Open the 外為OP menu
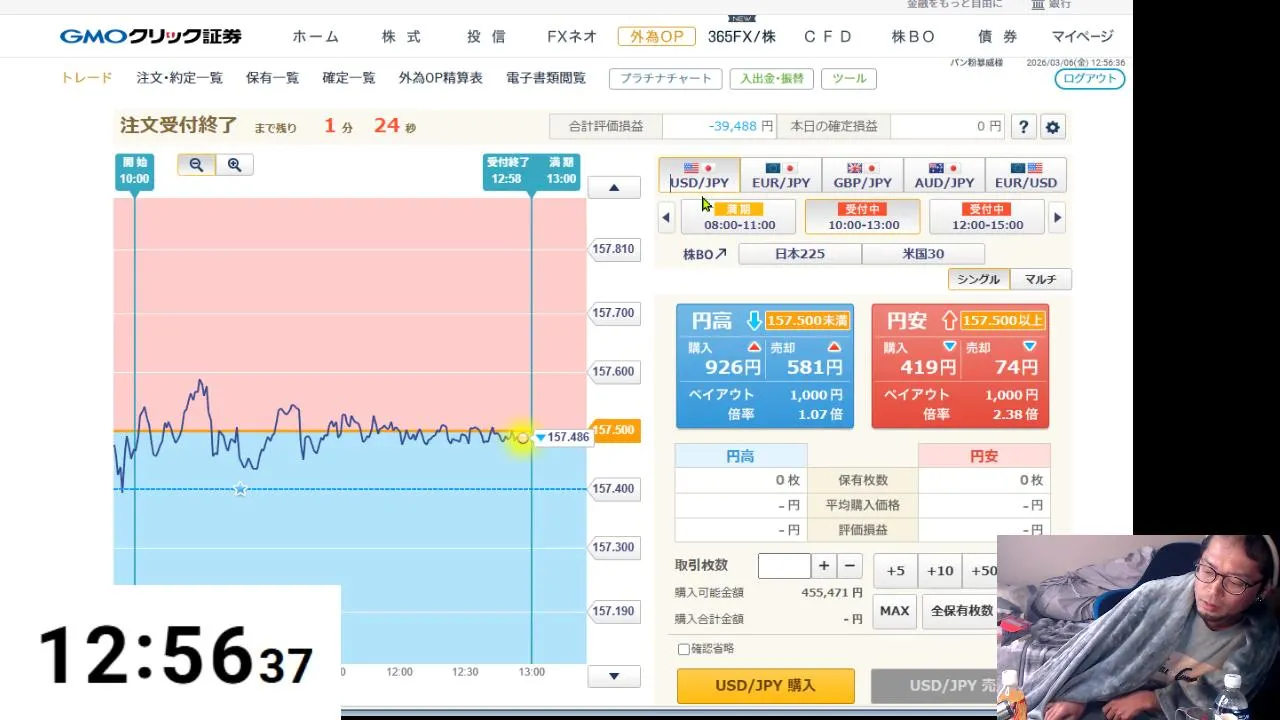 tap(657, 36)
